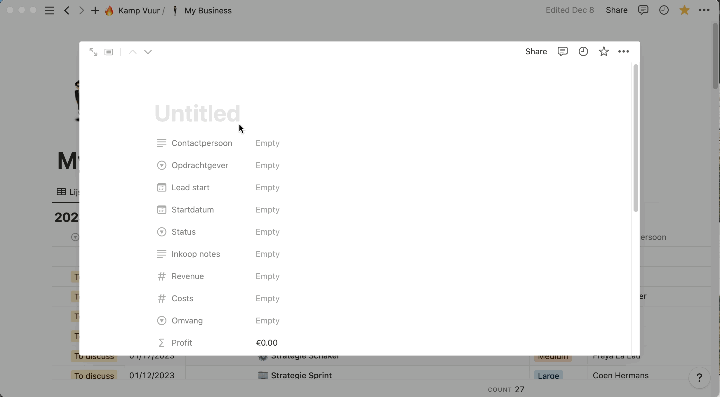Open updates clock icon in top bar
The image size is (720, 397).
[664, 10]
